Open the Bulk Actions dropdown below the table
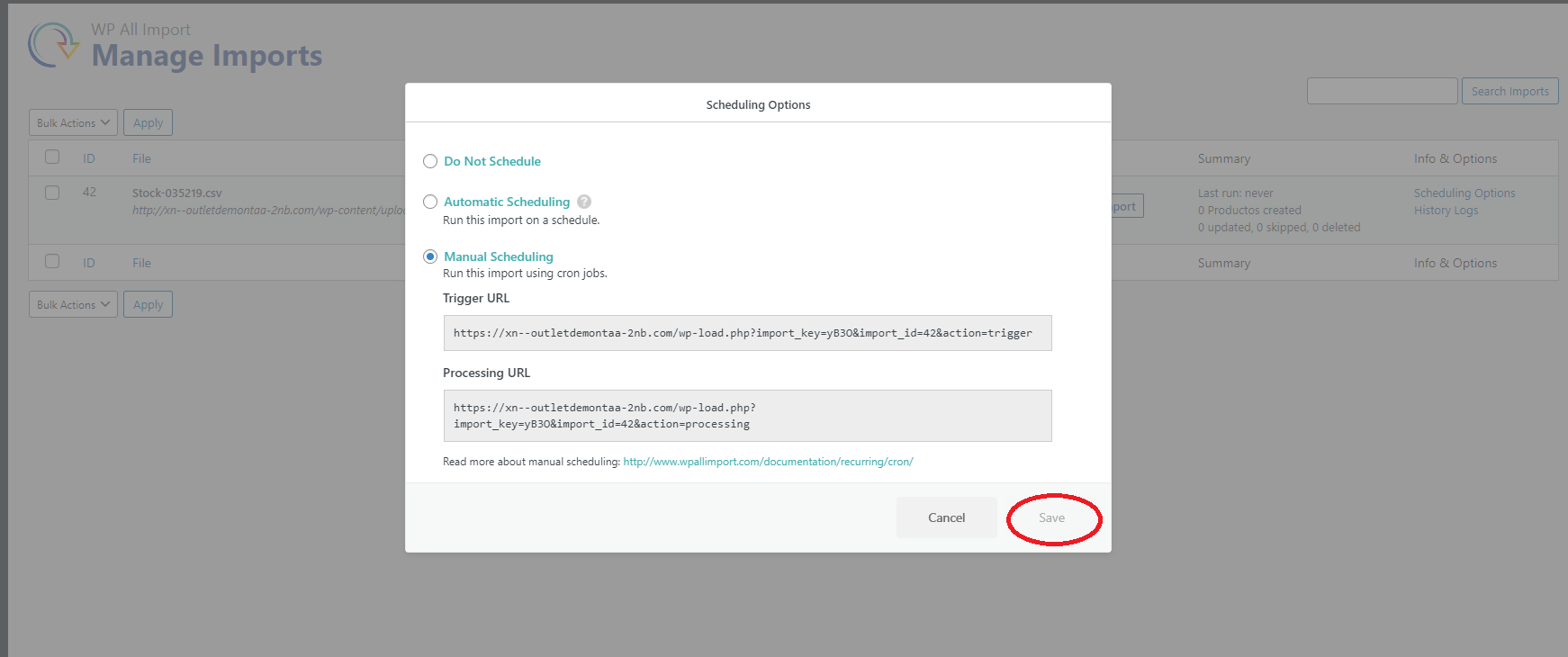The height and width of the screenshot is (657, 1568). point(73,304)
